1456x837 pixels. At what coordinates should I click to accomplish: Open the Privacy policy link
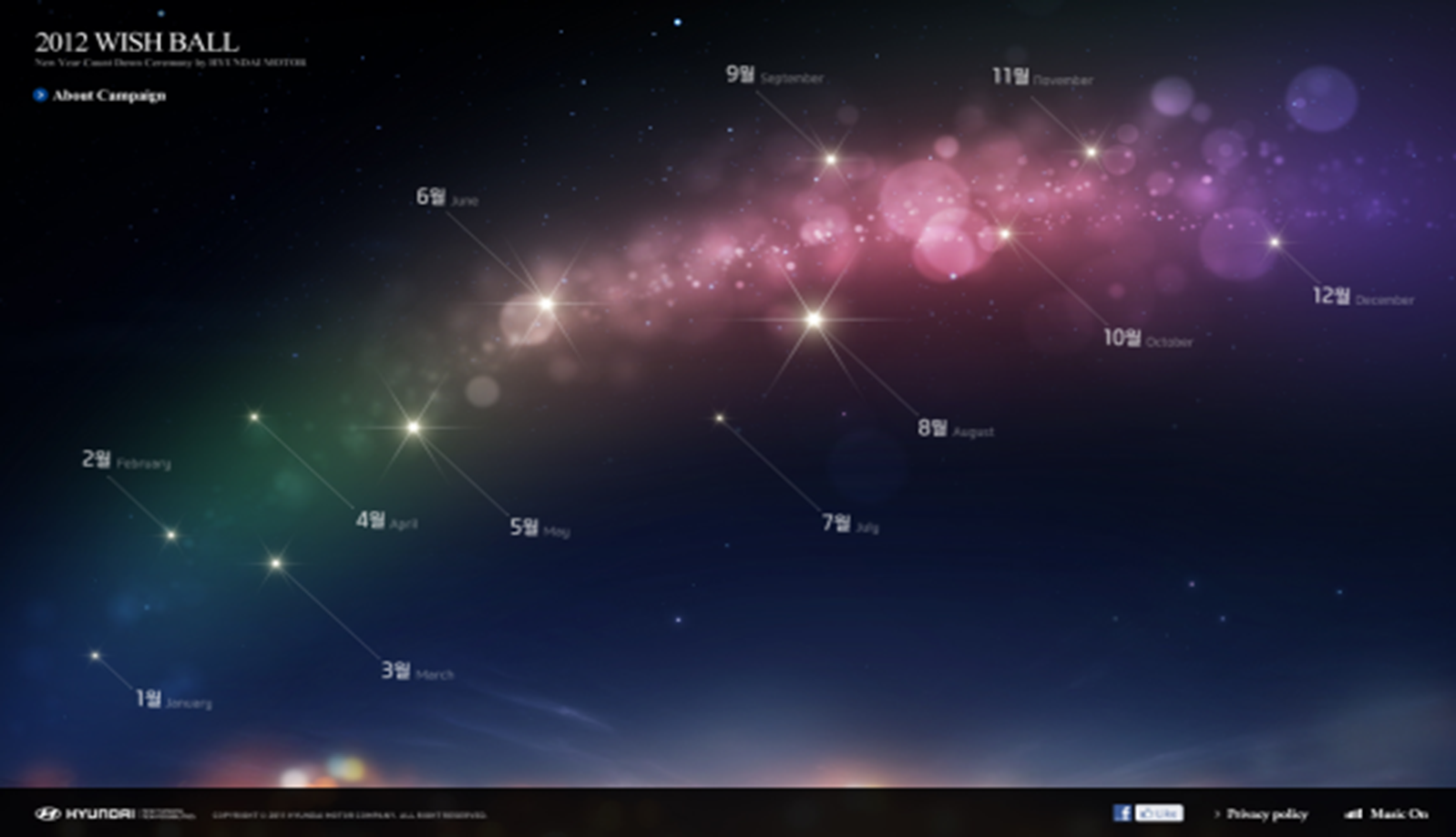click(1266, 813)
